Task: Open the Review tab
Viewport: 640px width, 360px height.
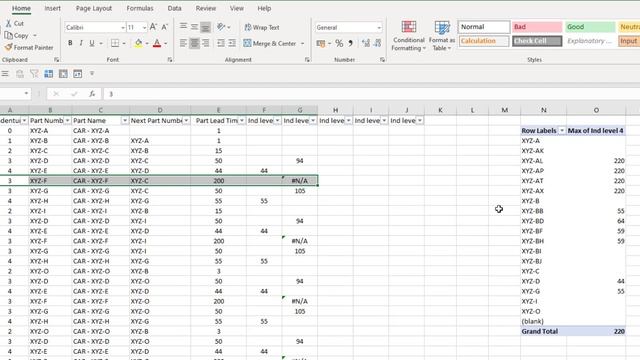Action: (x=206, y=8)
